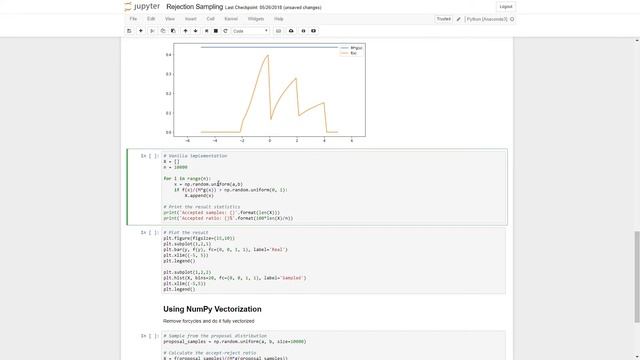The image size is (640, 360).
Task: Open the Kernel menu
Action: point(231,19)
